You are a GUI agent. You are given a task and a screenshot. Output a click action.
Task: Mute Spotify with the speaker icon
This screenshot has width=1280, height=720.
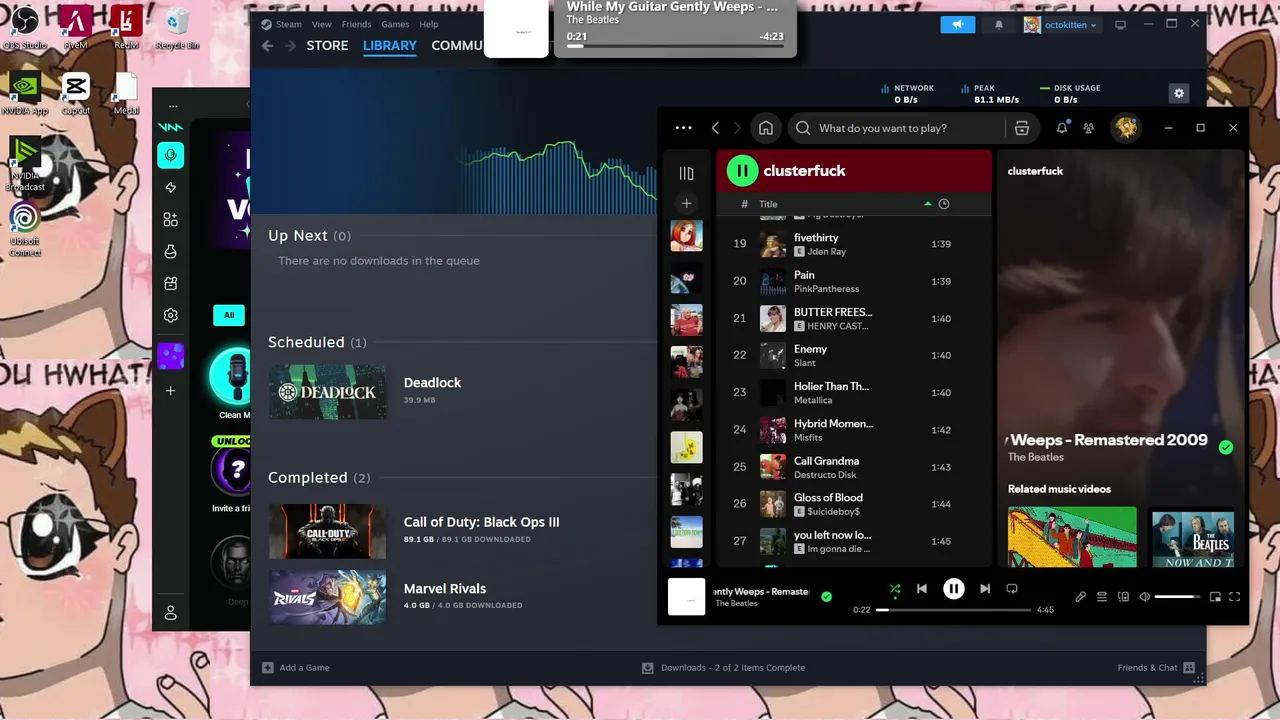click(x=1145, y=597)
